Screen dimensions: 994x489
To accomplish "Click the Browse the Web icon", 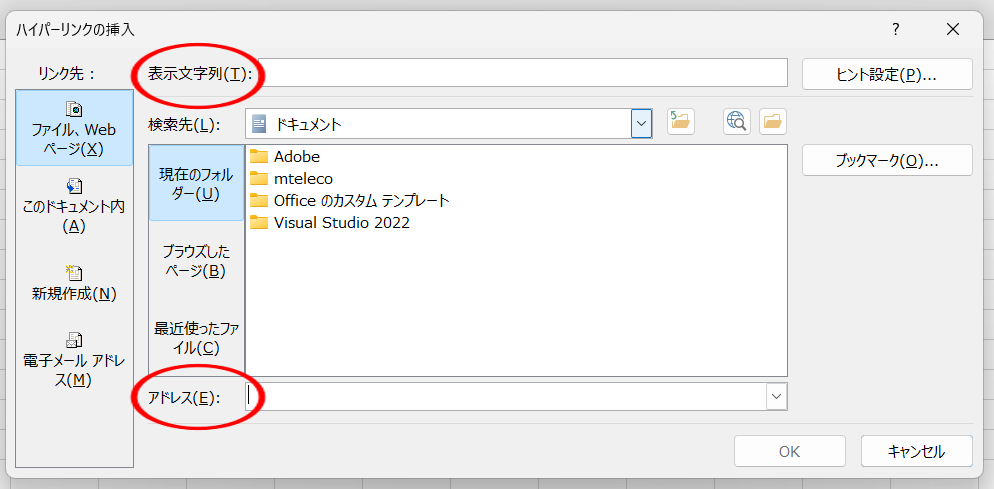I will point(737,122).
